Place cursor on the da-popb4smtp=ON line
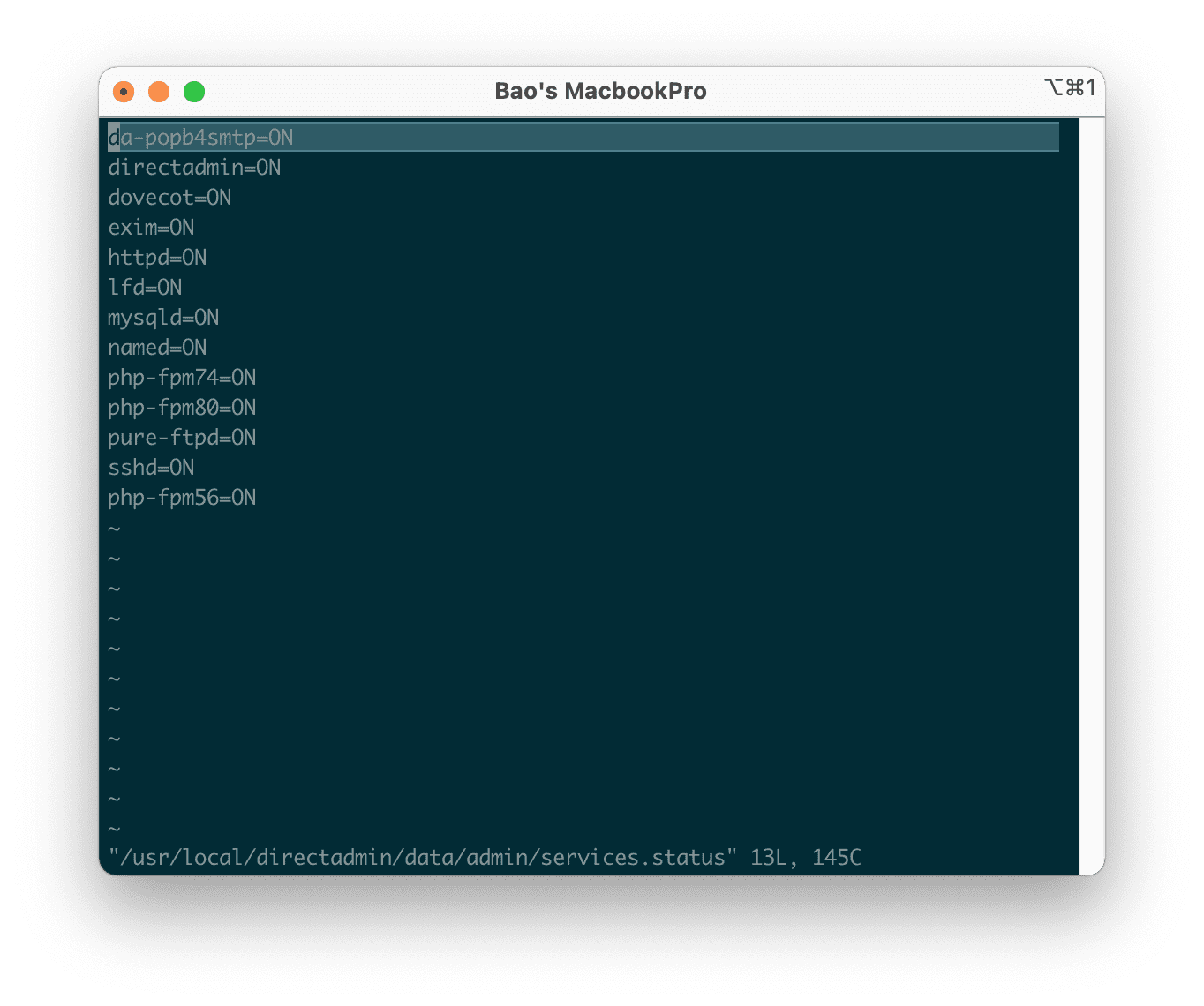 pyautogui.click(x=200, y=138)
